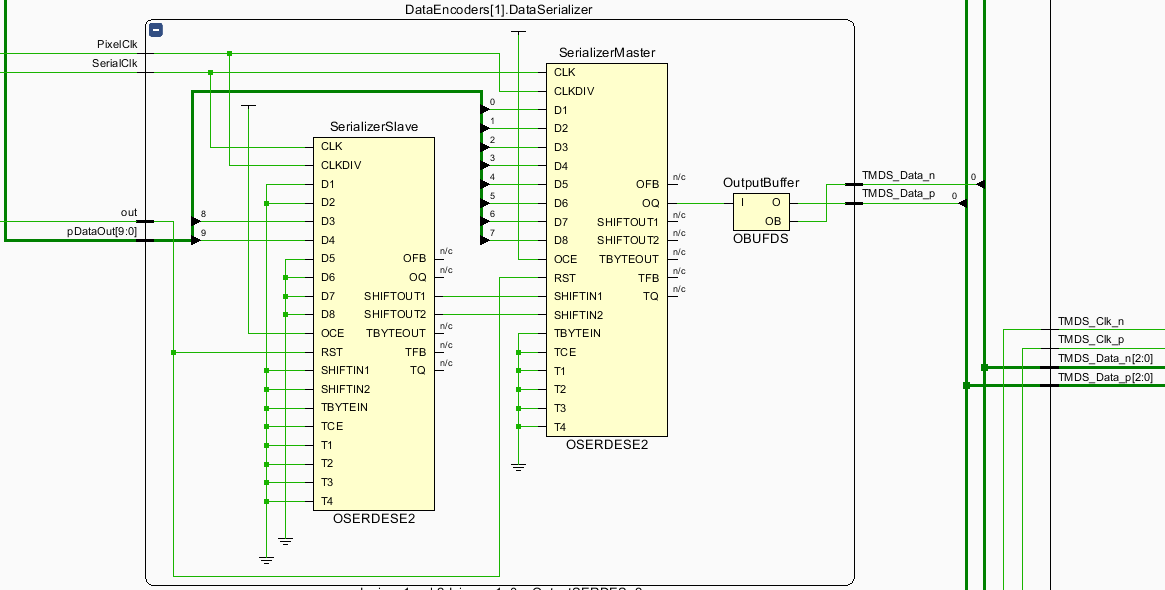The image size is (1165, 590).
Task: Select the SerialClk port label
Action: pos(114,63)
